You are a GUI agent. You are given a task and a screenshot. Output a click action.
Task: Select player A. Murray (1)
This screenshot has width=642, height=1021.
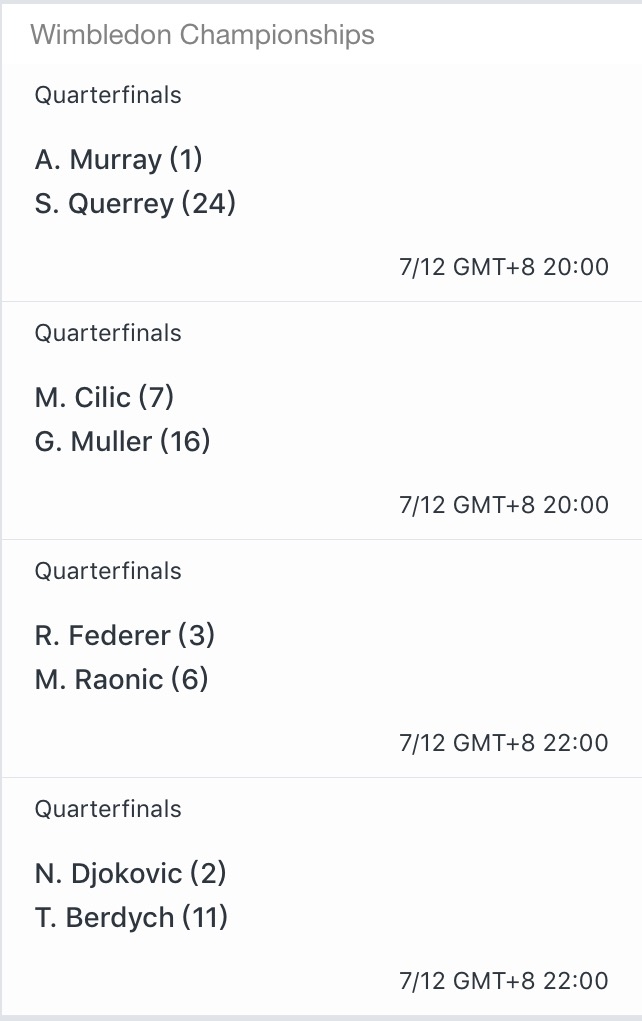119,160
